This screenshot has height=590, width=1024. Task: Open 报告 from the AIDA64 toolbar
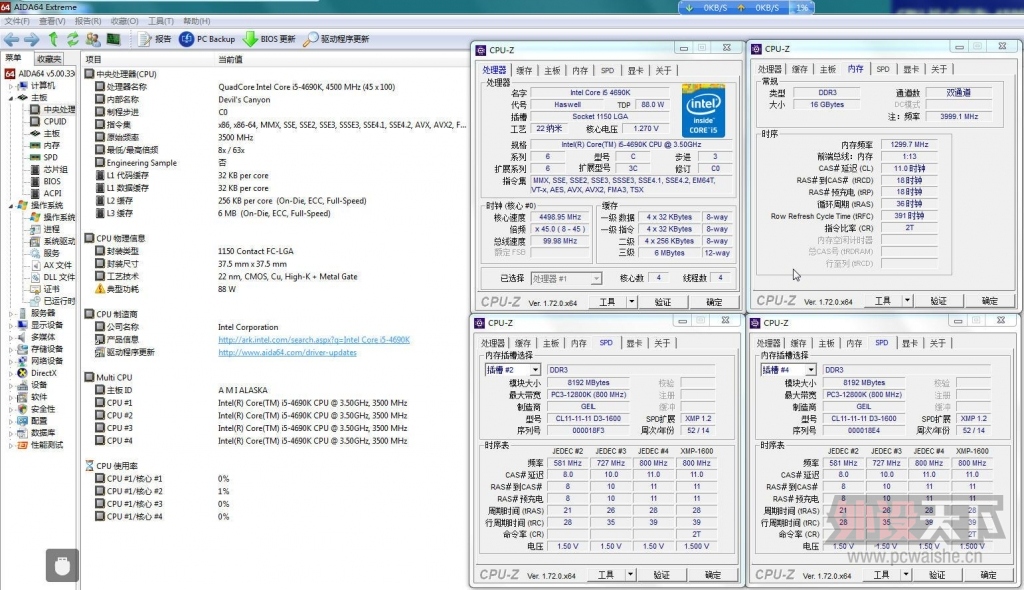155,39
